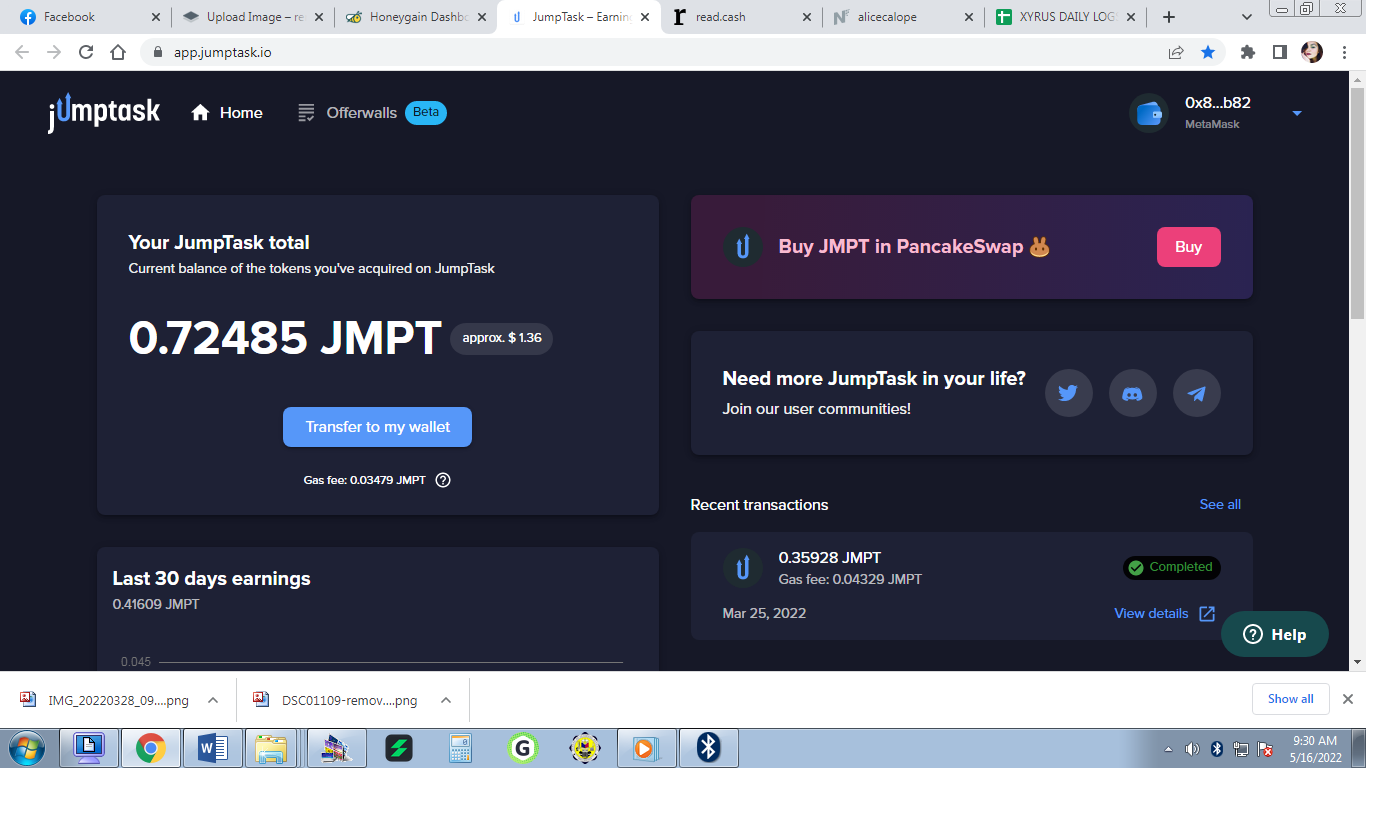Viewport: 1384px width, 824px height.
Task: Close the Facebook tab
Action: pyautogui.click(x=155, y=17)
